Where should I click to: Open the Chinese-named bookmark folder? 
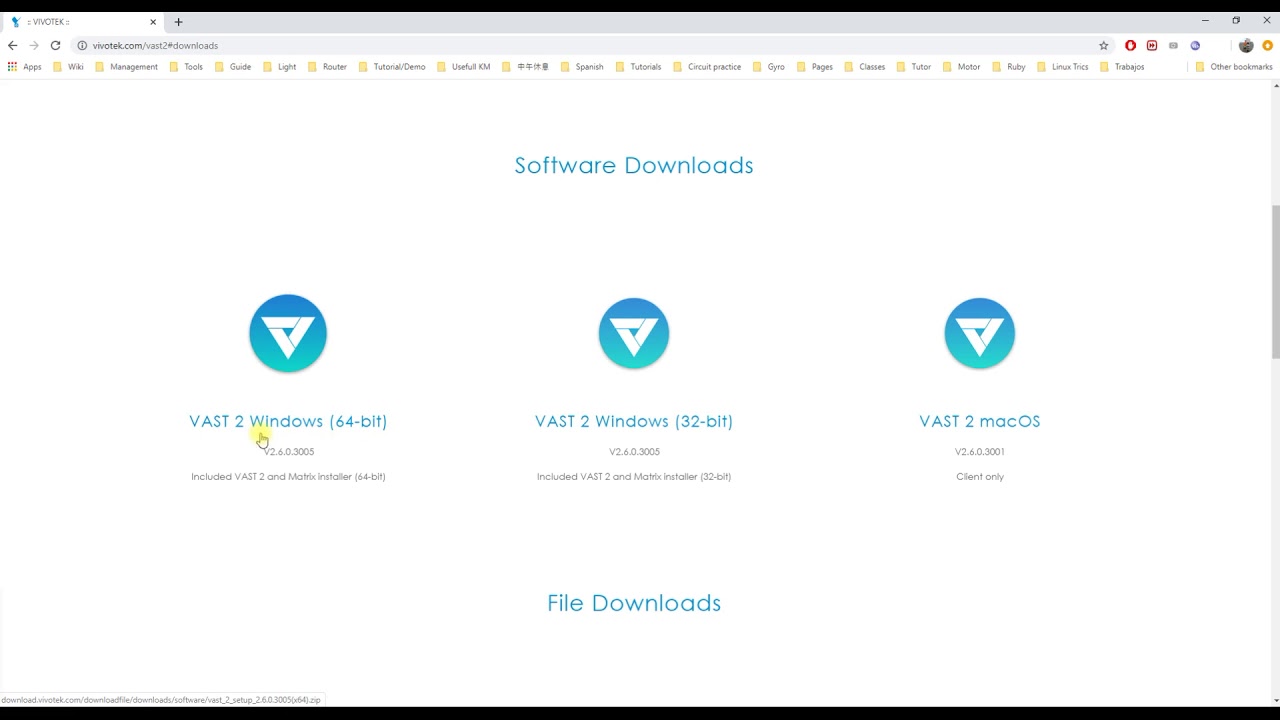click(x=525, y=67)
